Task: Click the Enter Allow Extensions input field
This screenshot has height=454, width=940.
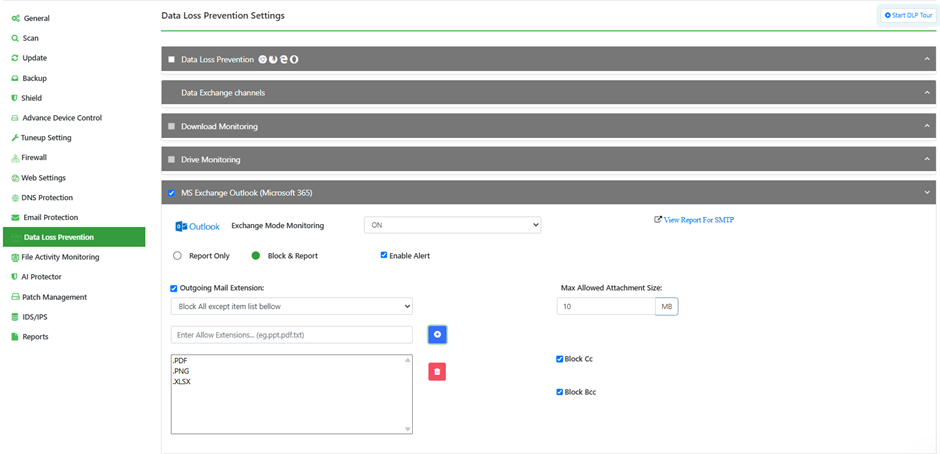Action: [292, 335]
